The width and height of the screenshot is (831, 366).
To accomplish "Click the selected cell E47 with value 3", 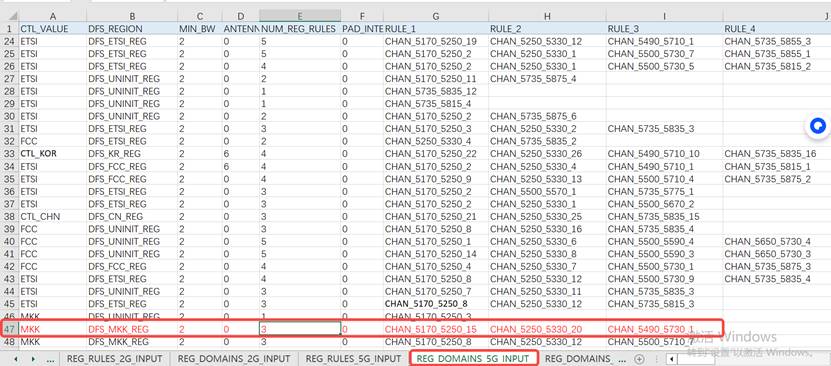I will tap(300, 328).
